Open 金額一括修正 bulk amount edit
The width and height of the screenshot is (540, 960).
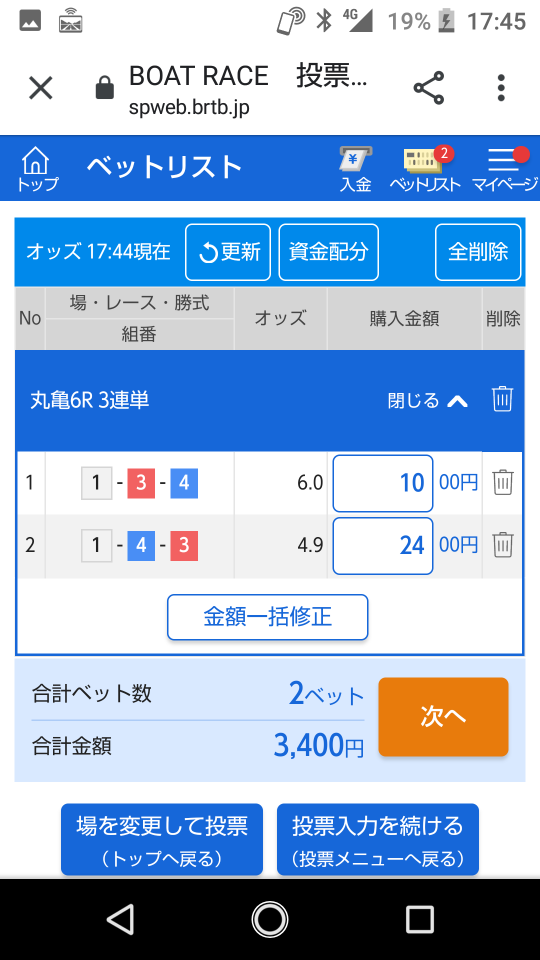click(x=268, y=617)
